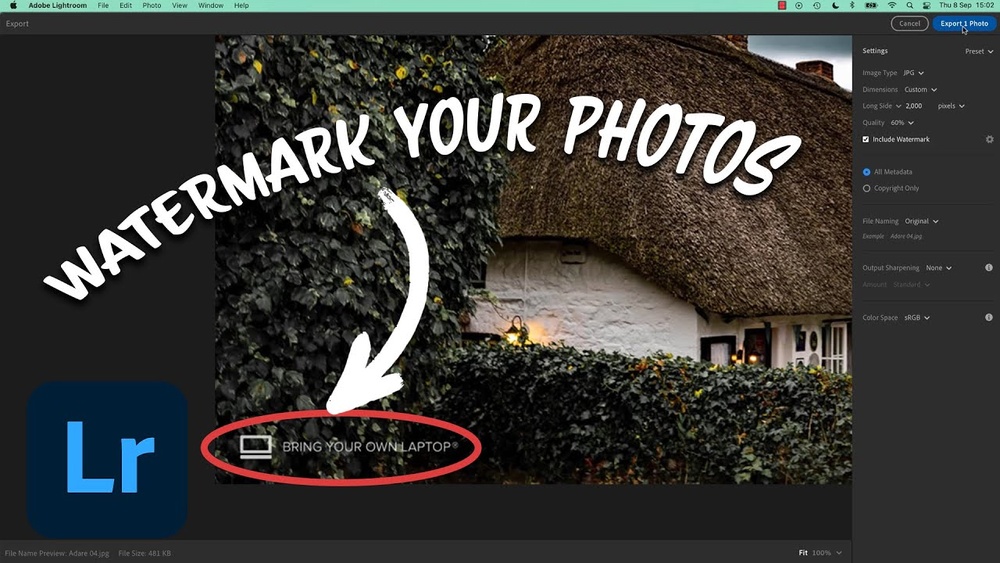This screenshot has width=1000, height=563.
Task: Open the sharpening Amount Standard dropdown
Action: [x=911, y=285]
